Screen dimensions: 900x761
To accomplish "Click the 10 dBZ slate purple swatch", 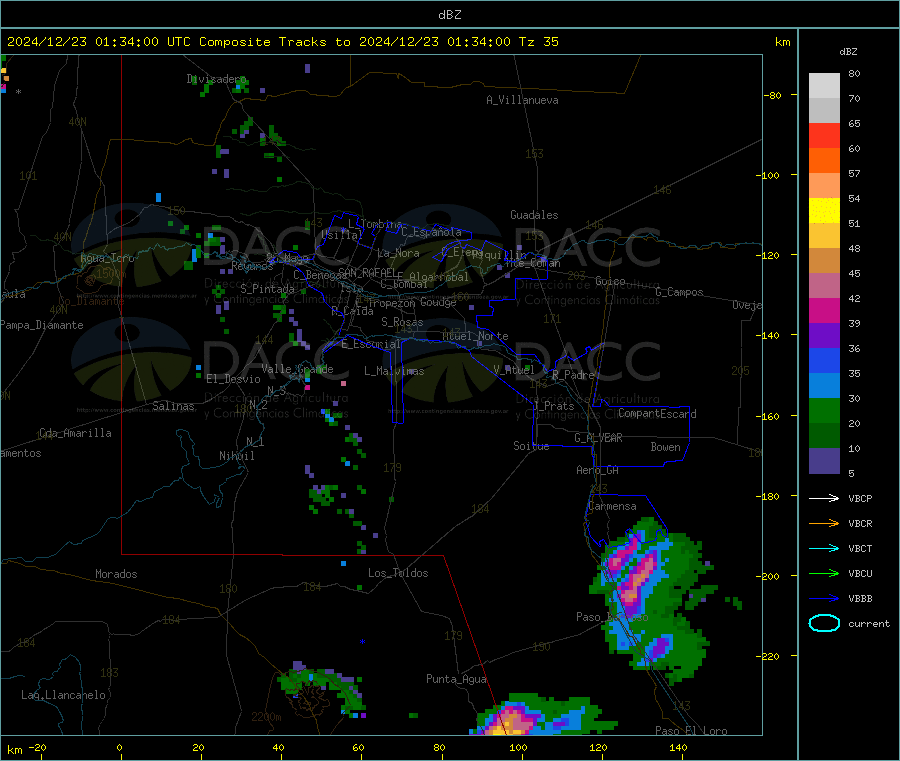I will coord(824,461).
